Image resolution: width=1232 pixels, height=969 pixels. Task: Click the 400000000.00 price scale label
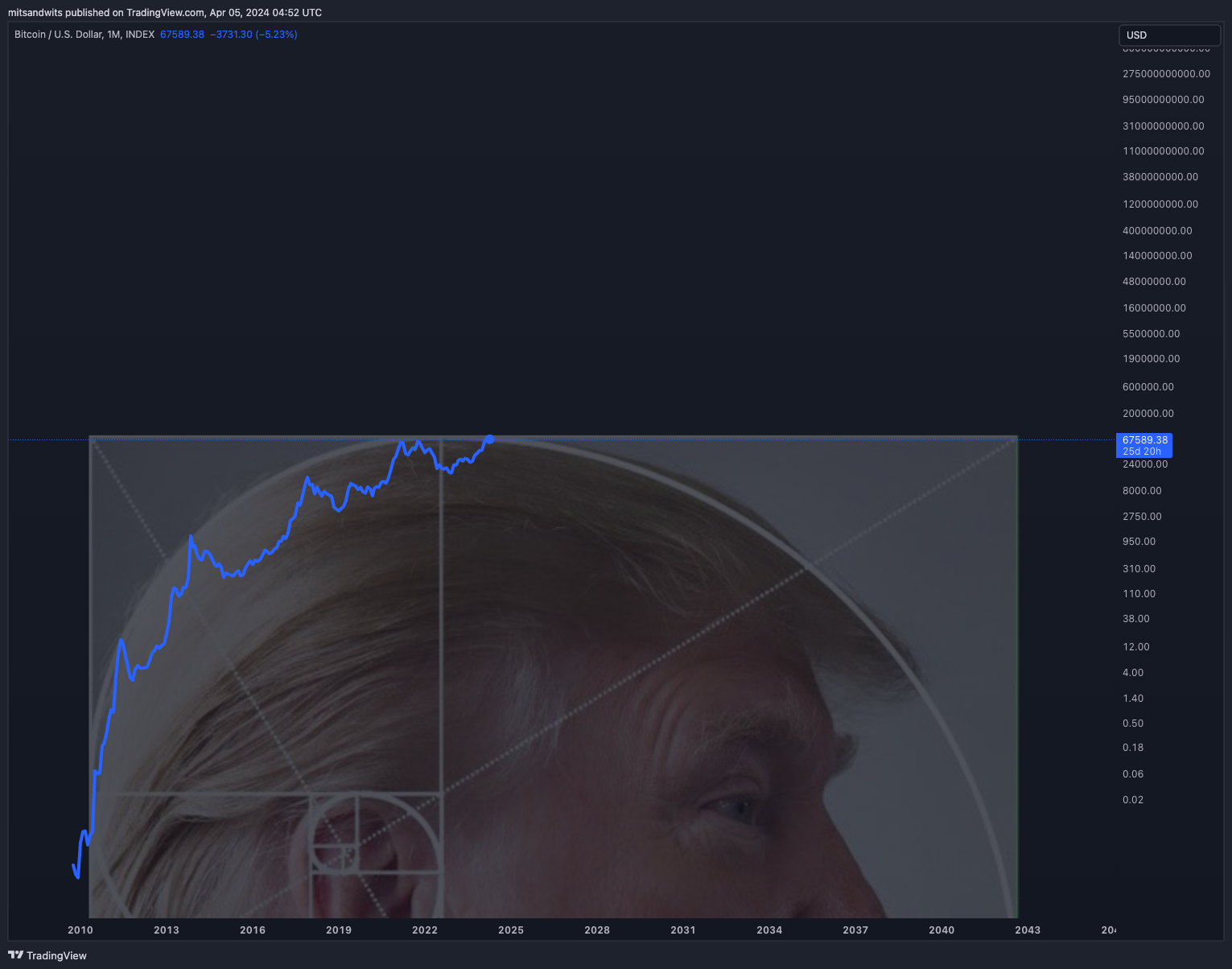[1157, 230]
